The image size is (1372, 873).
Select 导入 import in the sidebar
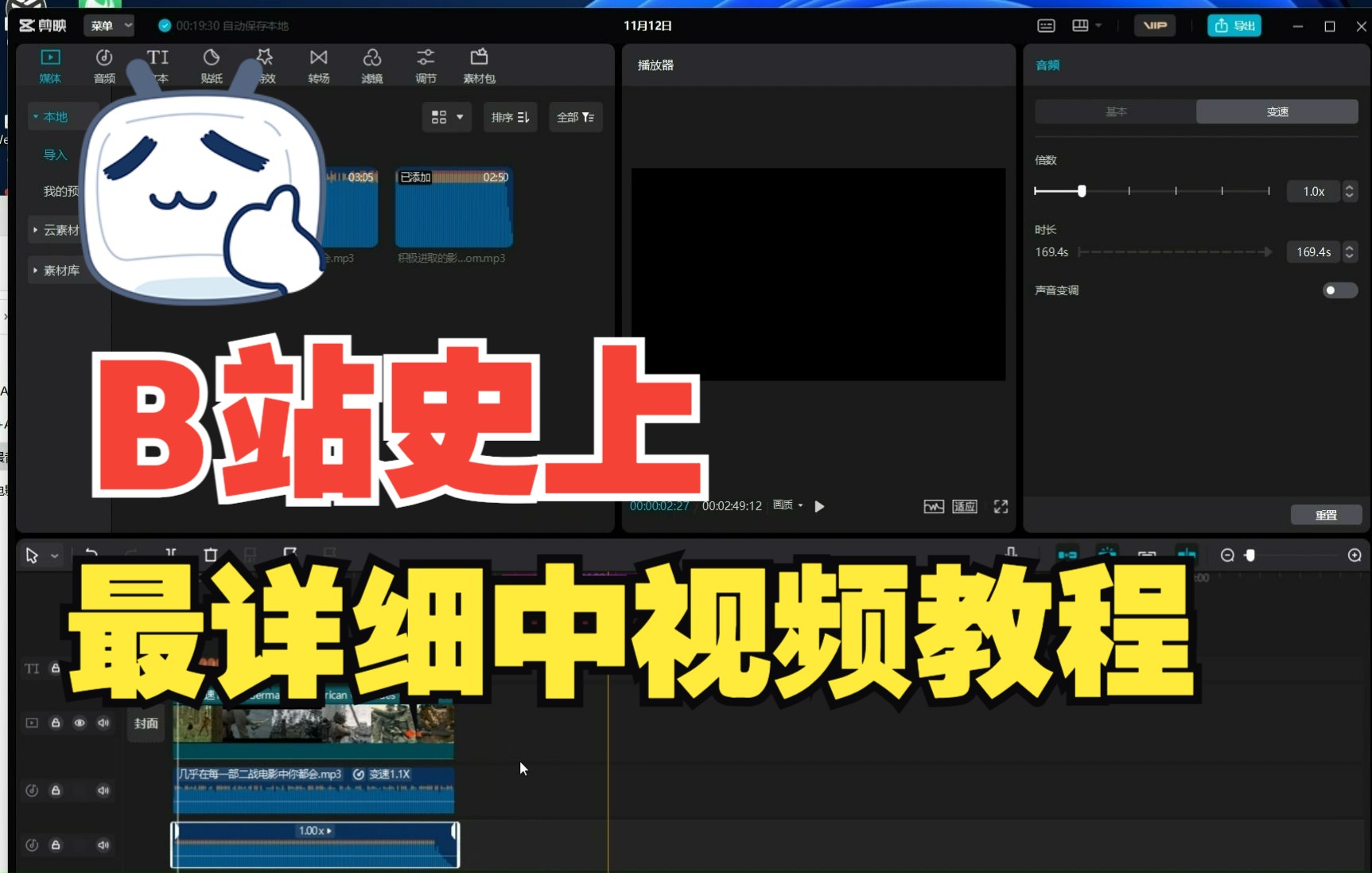(55, 154)
